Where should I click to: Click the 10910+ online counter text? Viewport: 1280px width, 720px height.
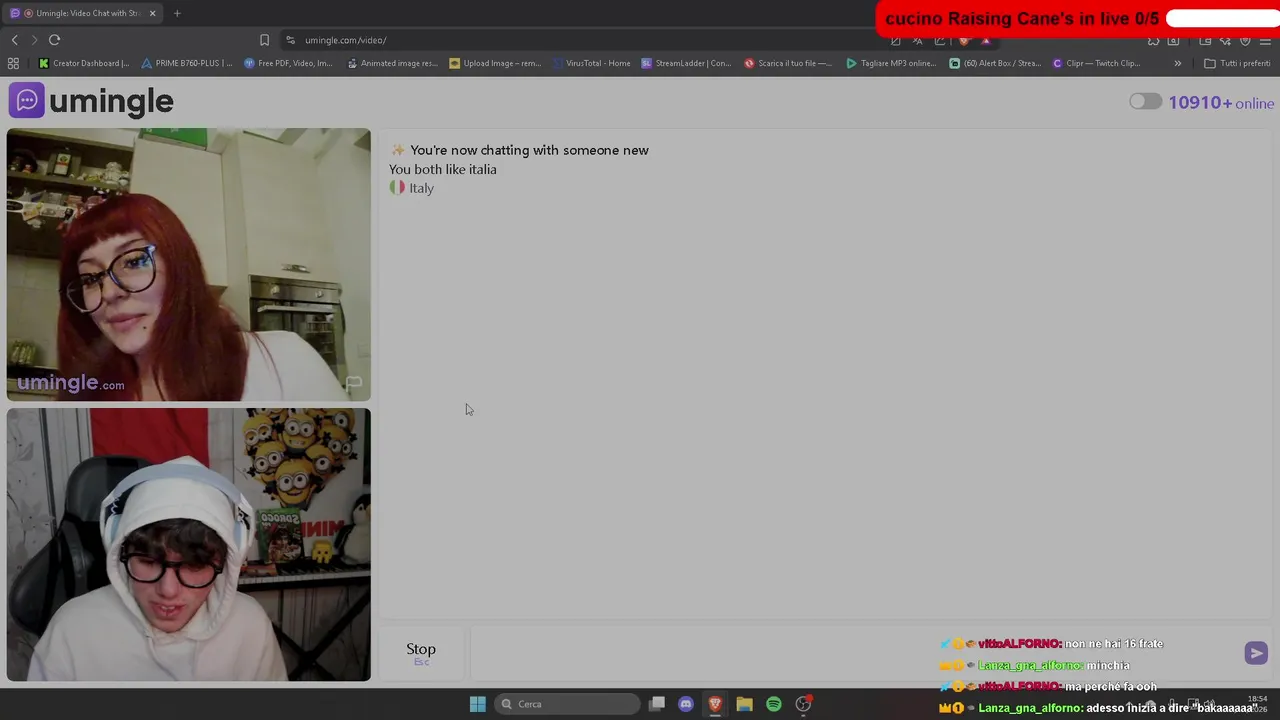tap(1221, 103)
